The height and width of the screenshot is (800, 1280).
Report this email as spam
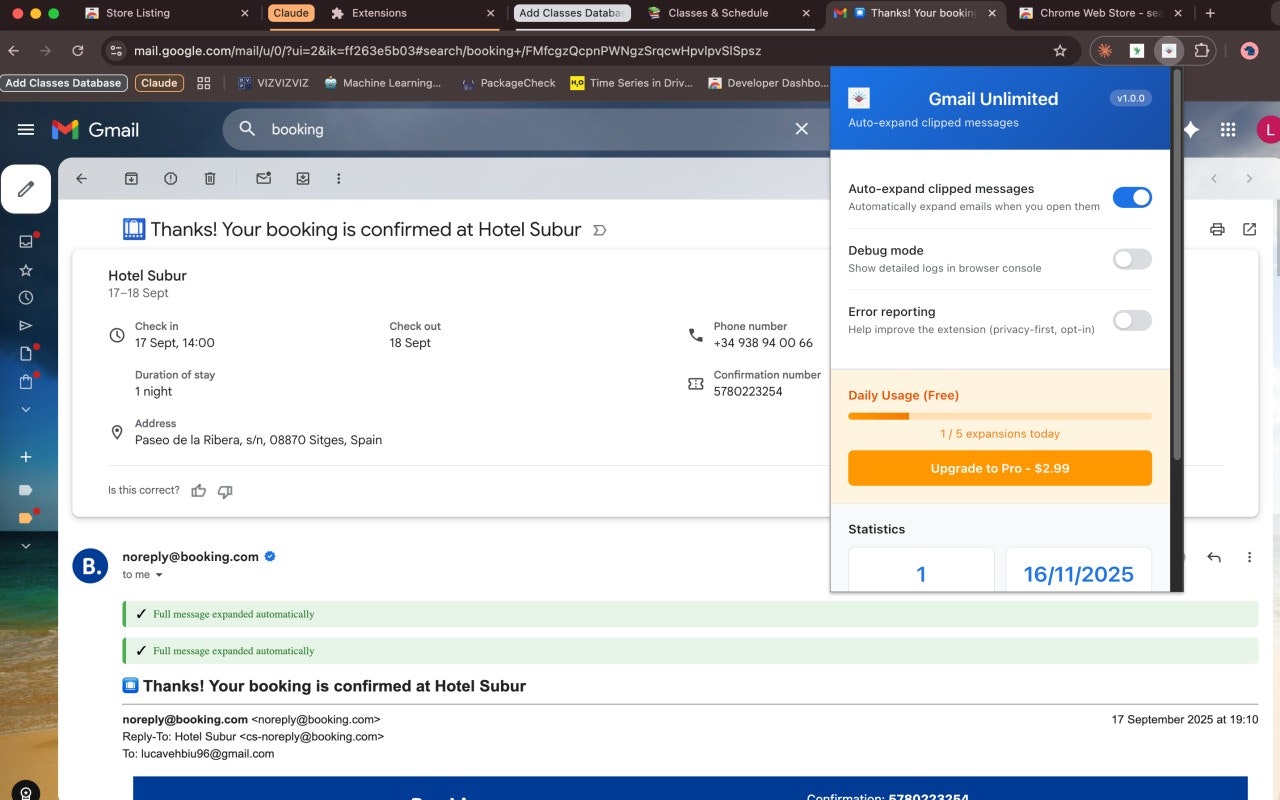coord(170,178)
